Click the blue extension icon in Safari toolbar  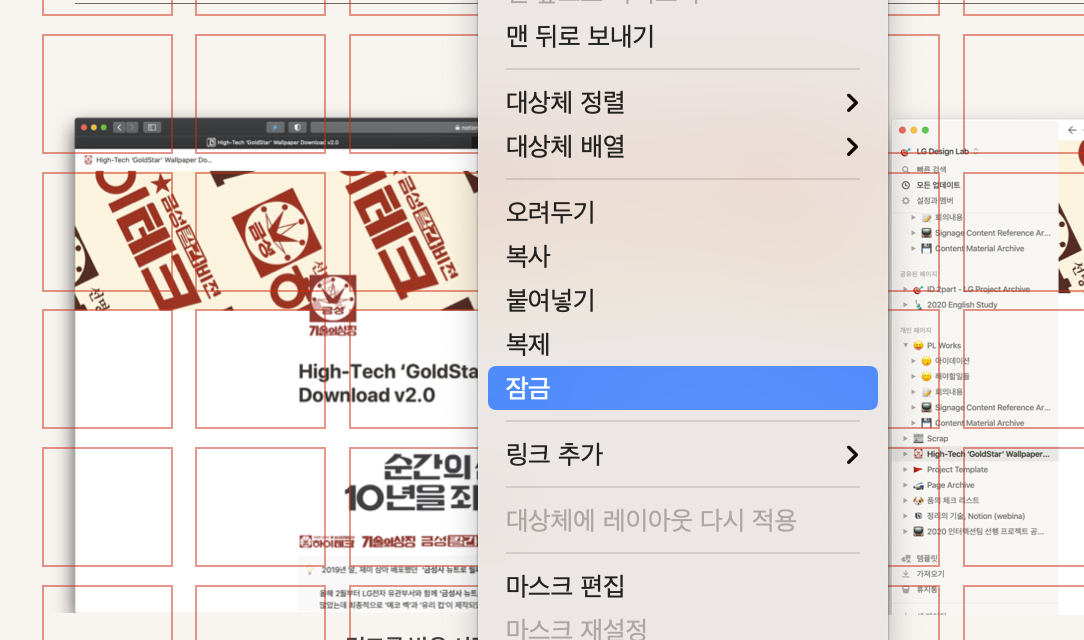pos(275,127)
